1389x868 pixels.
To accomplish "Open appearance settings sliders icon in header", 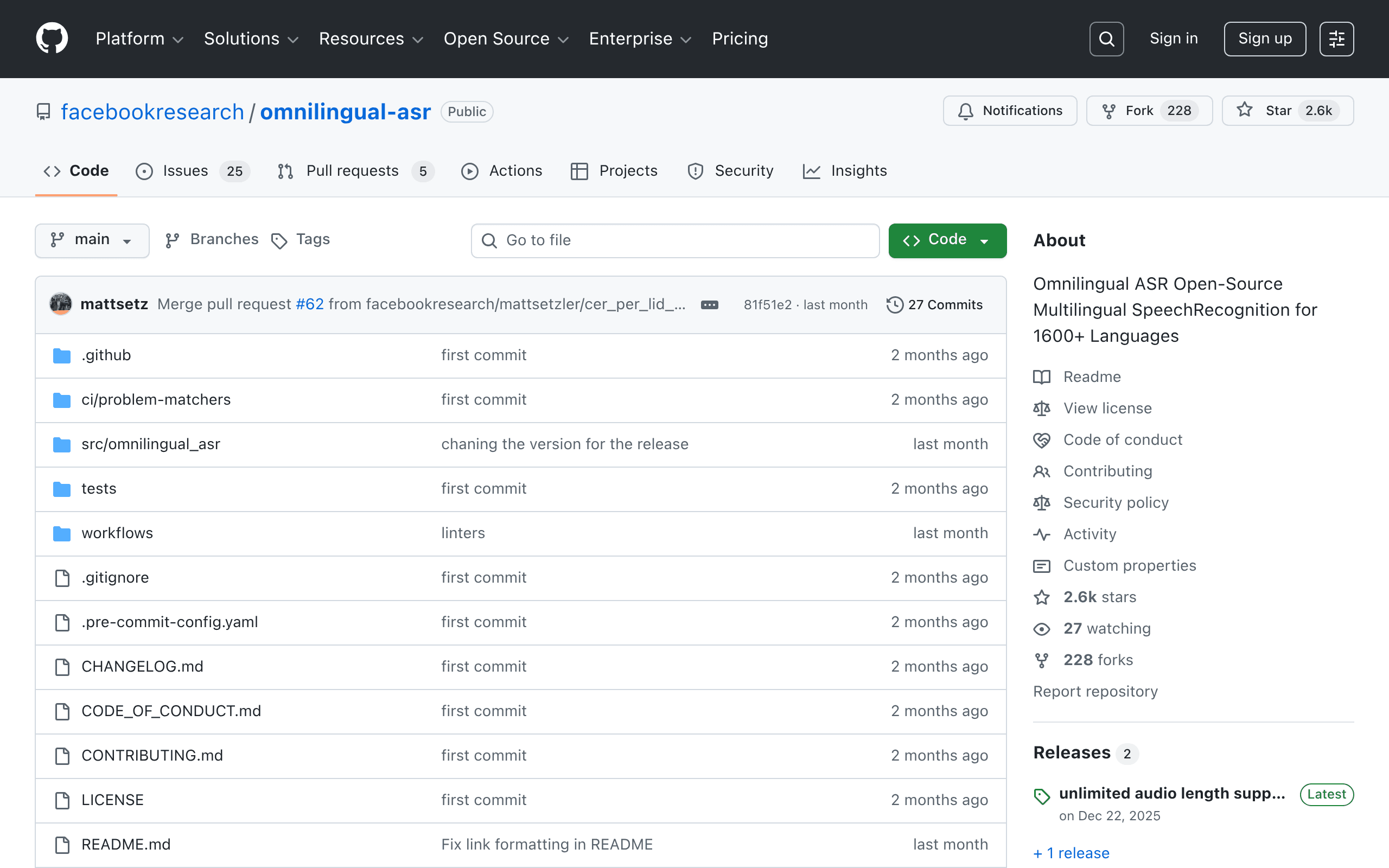I will click(x=1336, y=39).
